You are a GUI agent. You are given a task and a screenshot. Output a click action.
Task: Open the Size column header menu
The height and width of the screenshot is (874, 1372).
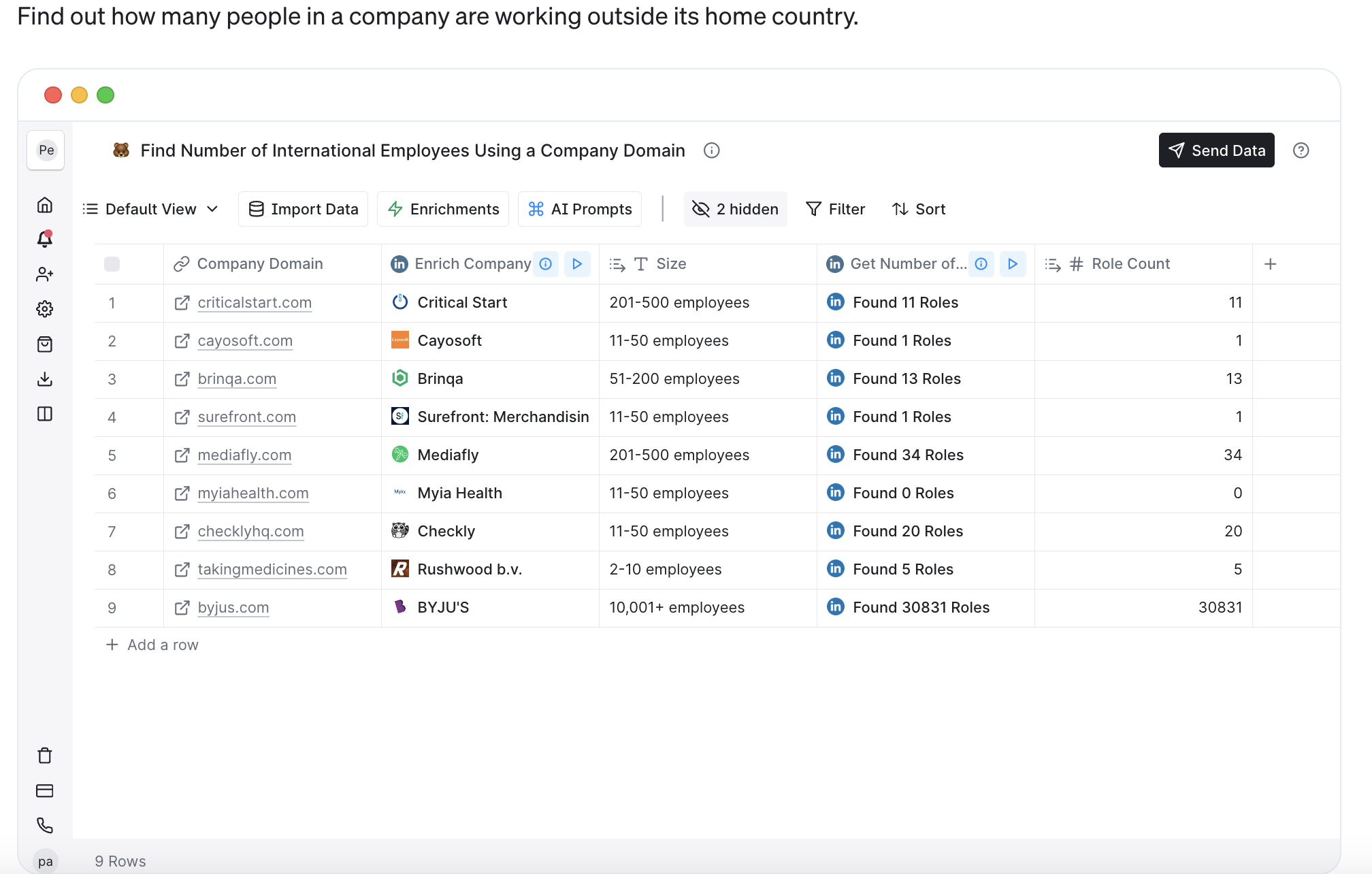[708, 264]
